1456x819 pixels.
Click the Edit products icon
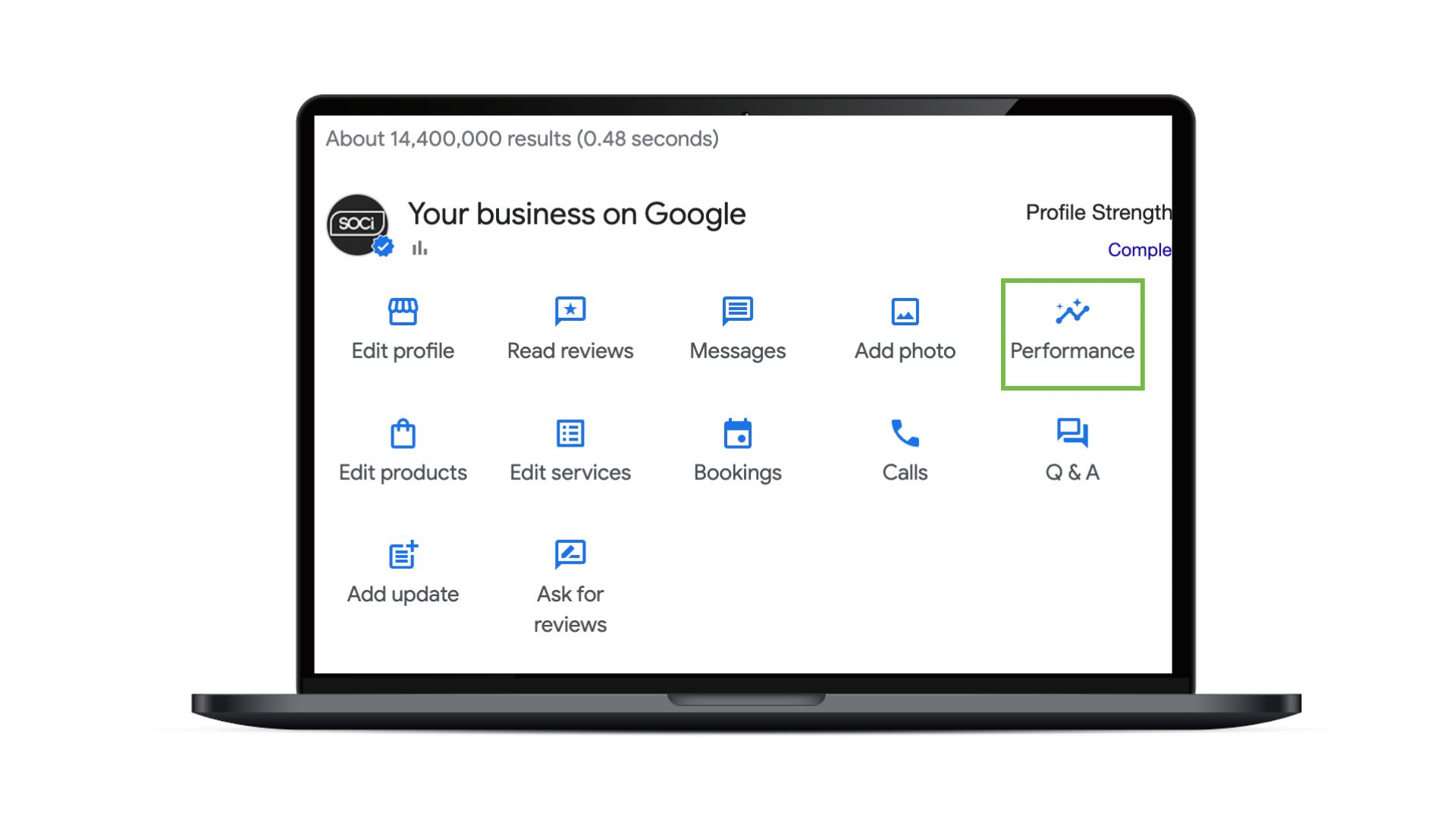[402, 433]
